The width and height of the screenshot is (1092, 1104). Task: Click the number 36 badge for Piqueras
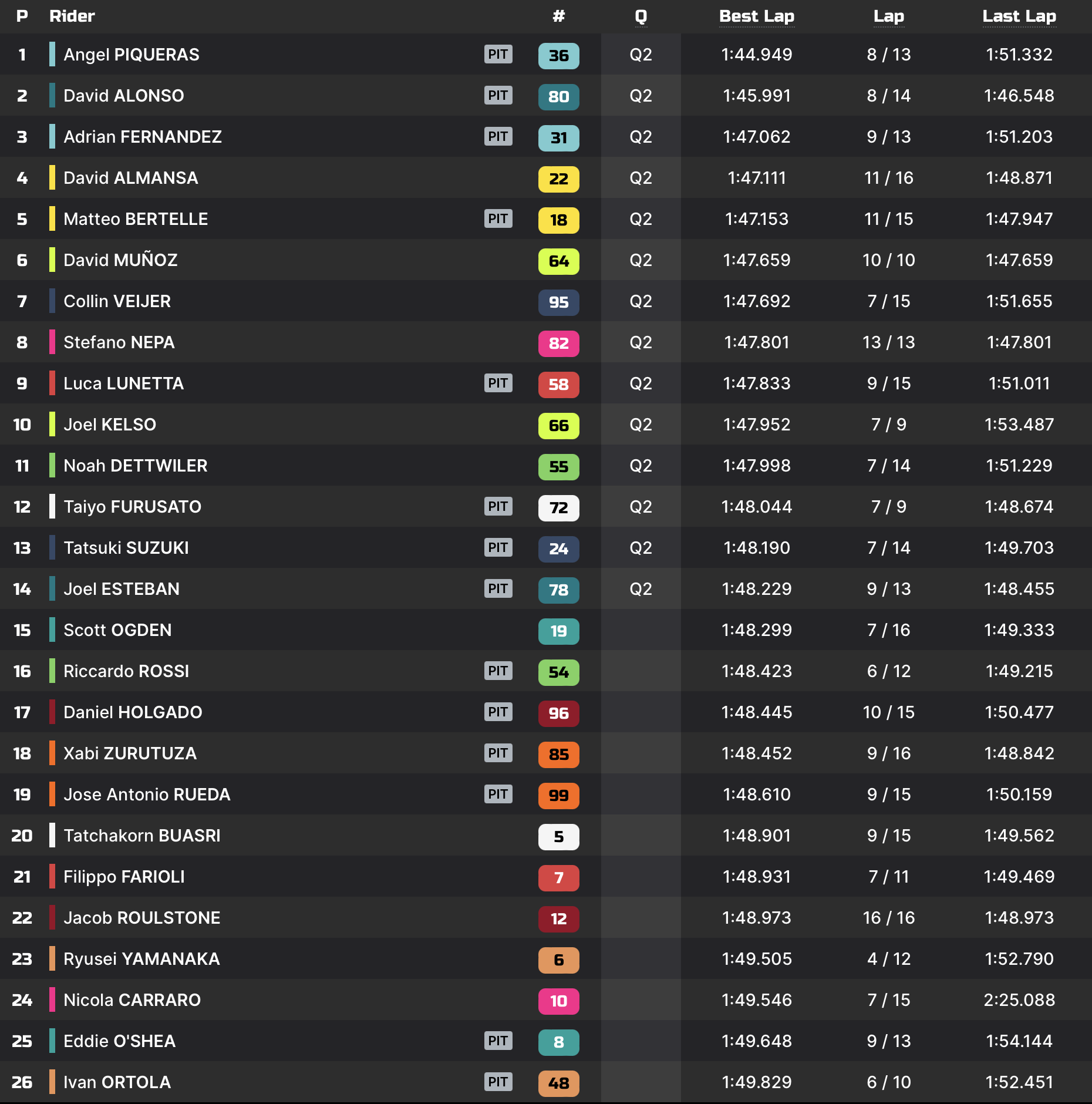click(558, 56)
